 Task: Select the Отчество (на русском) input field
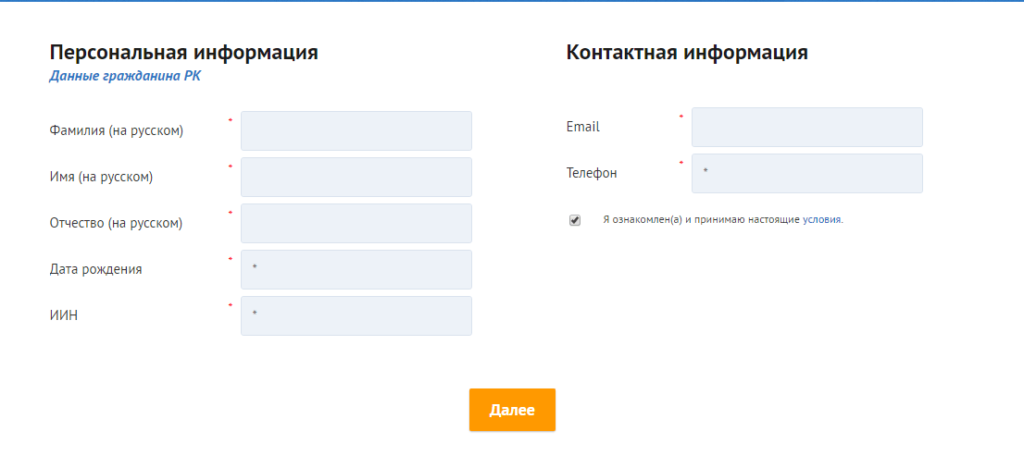coord(356,223)
